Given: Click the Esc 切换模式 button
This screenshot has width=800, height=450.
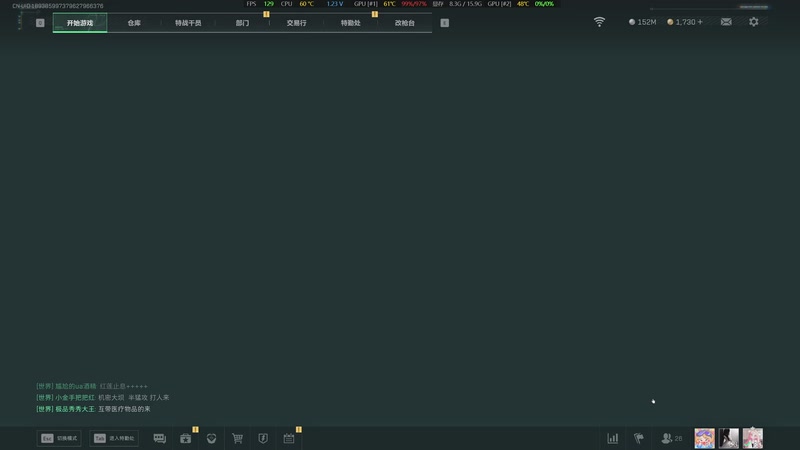Looking at the screenshot, I should pyautogui.click(x=59, y=438).
